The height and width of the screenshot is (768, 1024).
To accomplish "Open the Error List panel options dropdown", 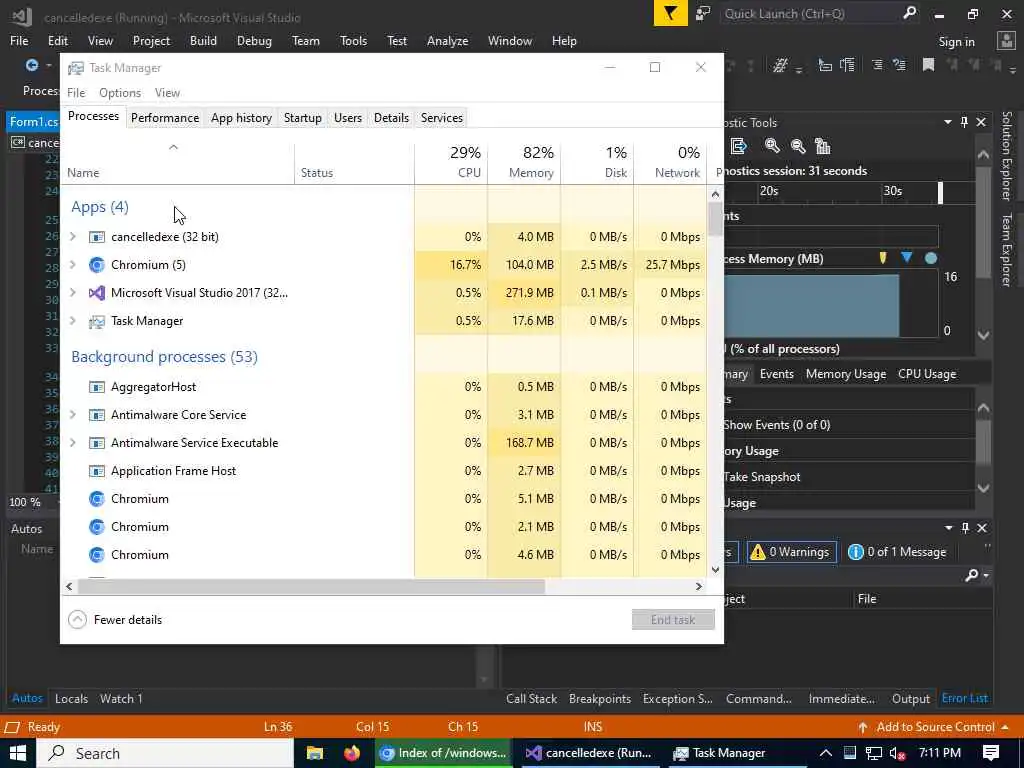I will [x=948, y=528].
